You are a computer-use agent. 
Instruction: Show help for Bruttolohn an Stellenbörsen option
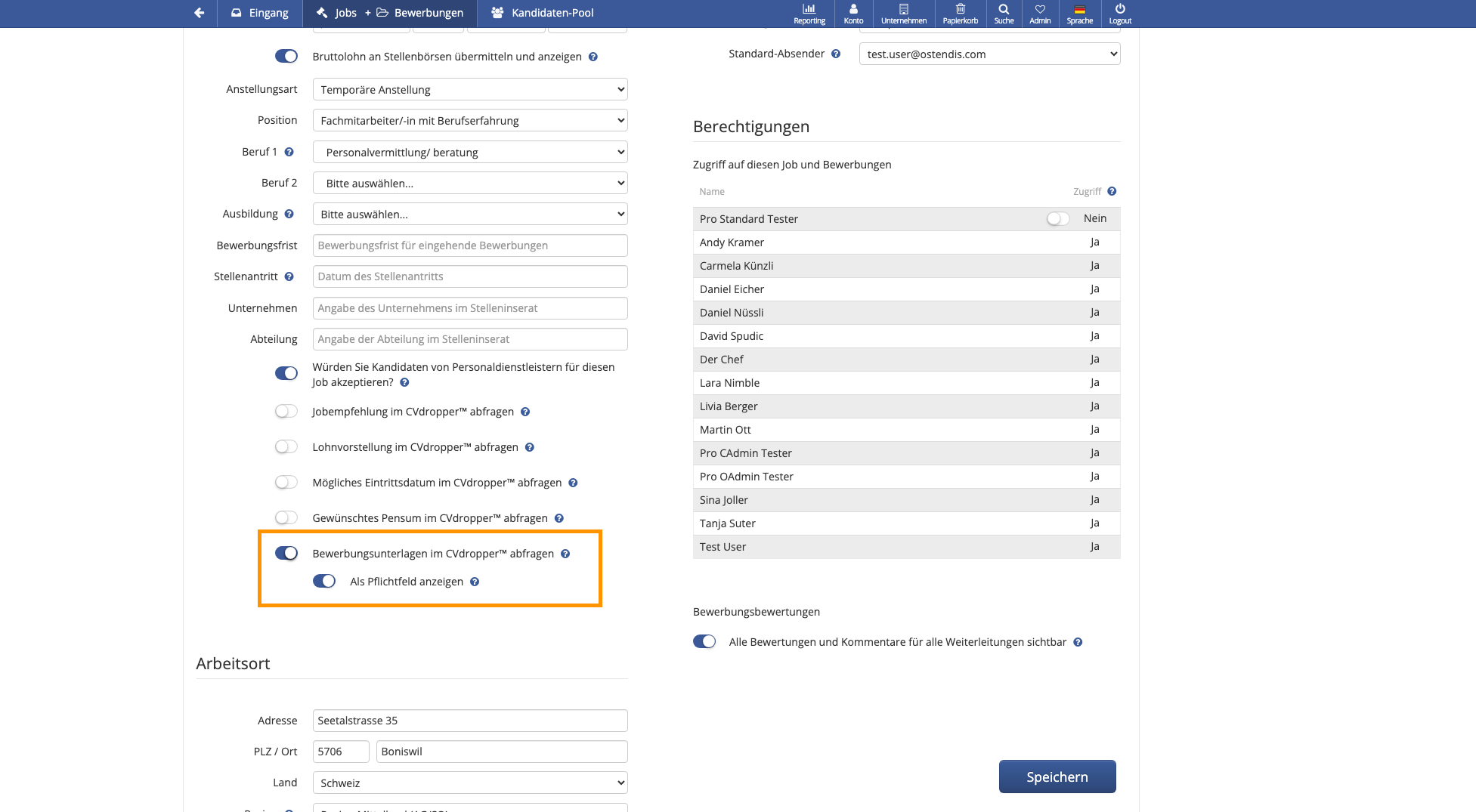tap(593, 57)
